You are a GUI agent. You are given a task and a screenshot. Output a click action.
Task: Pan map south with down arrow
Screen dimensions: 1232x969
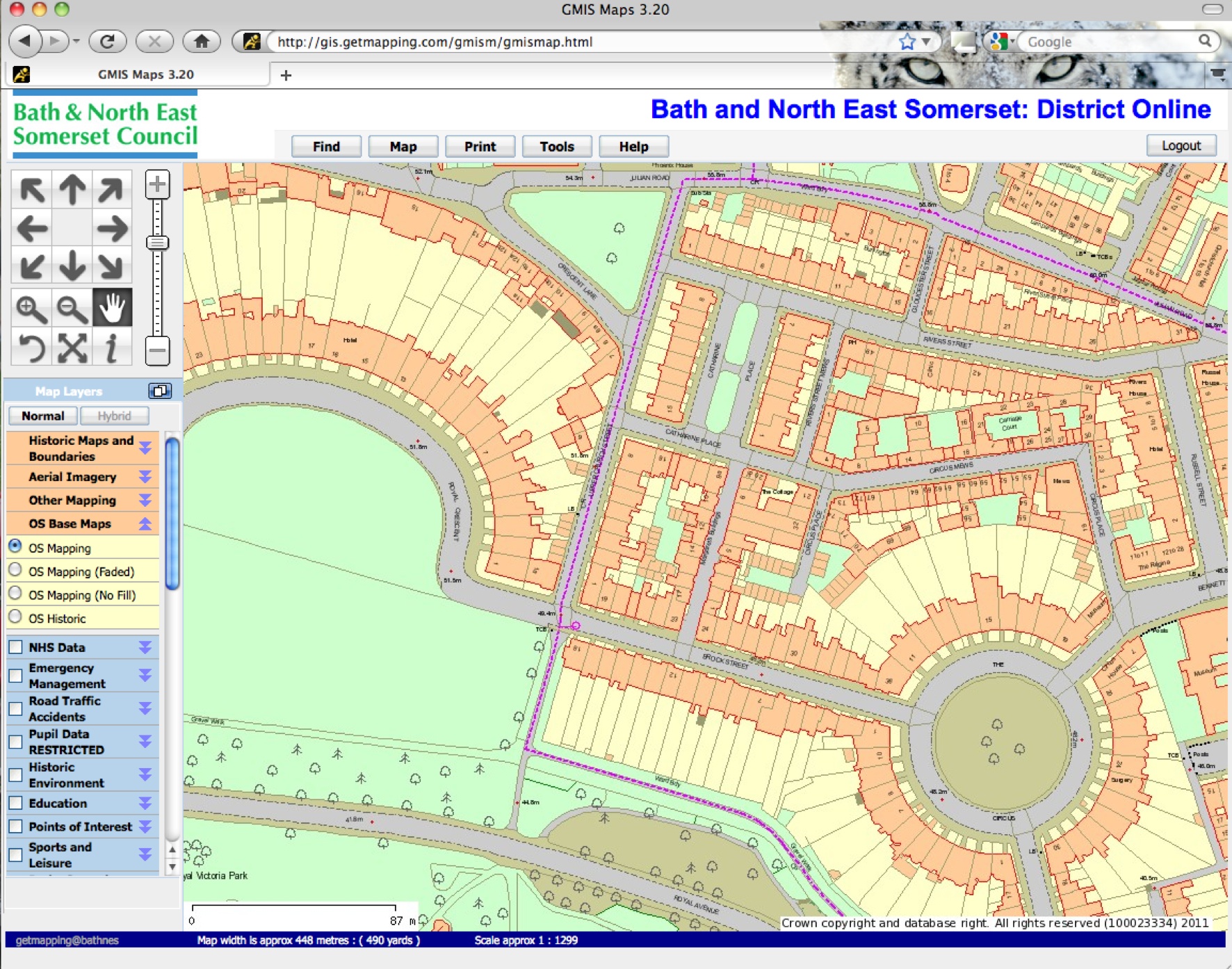point(72,267)
